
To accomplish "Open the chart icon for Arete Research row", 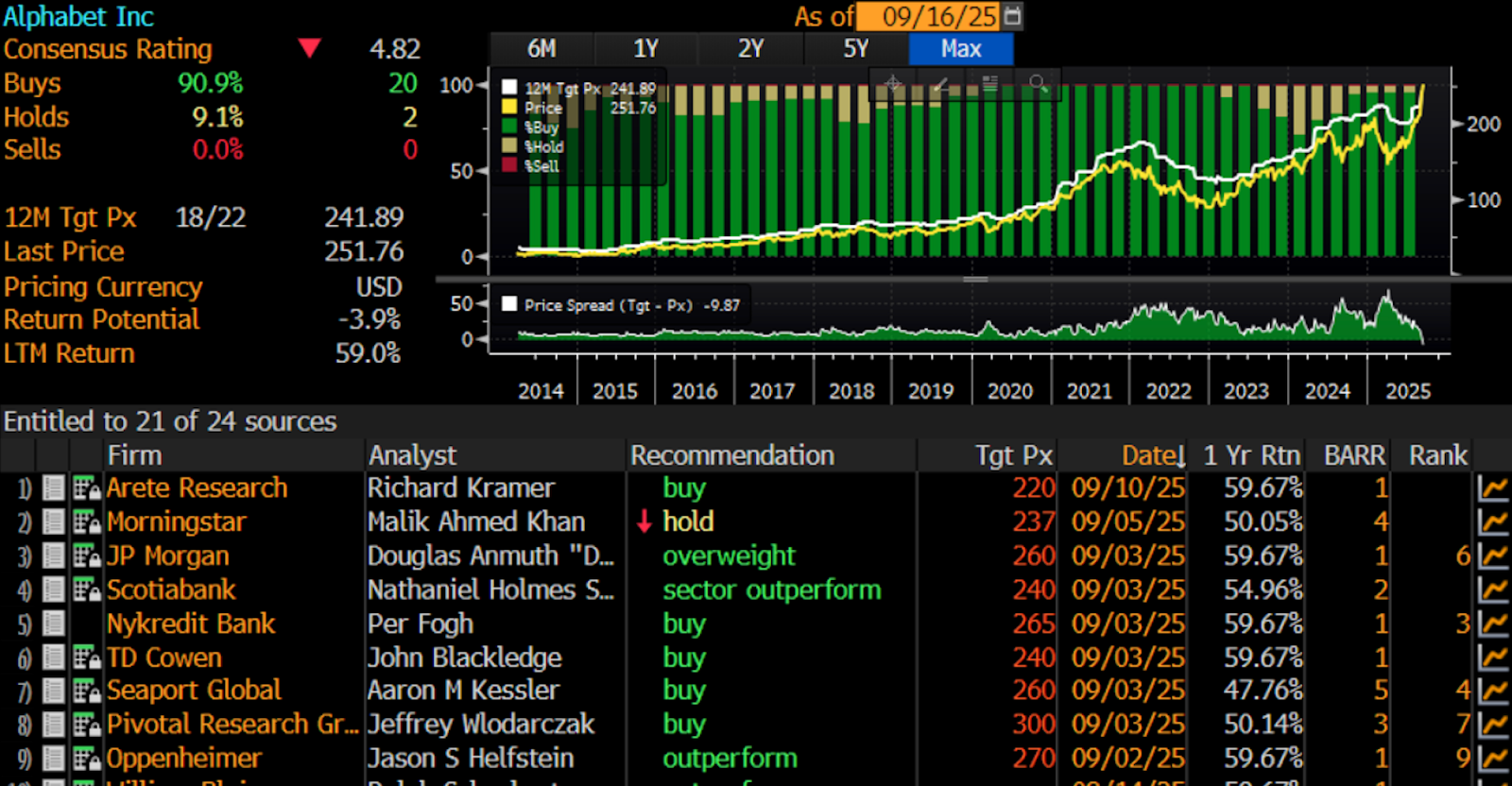I will pos(1493,488).
